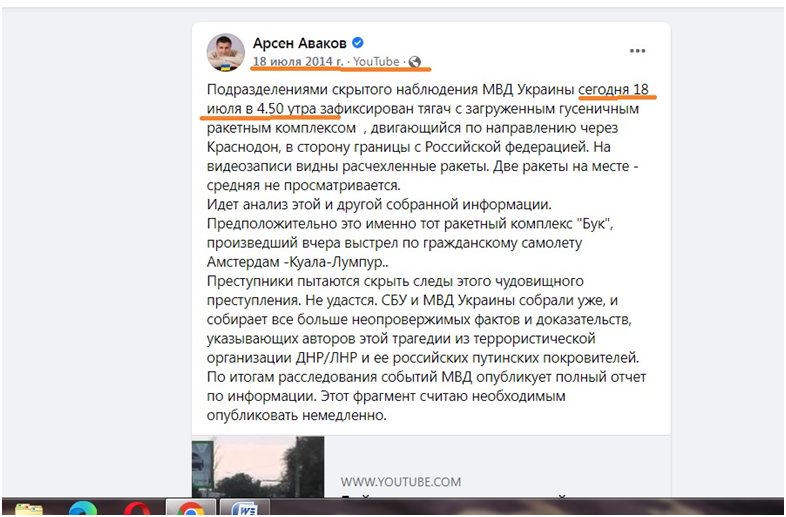
Task: Launch Microsoft Edge from the taskbar
Action: coord(83,508)
